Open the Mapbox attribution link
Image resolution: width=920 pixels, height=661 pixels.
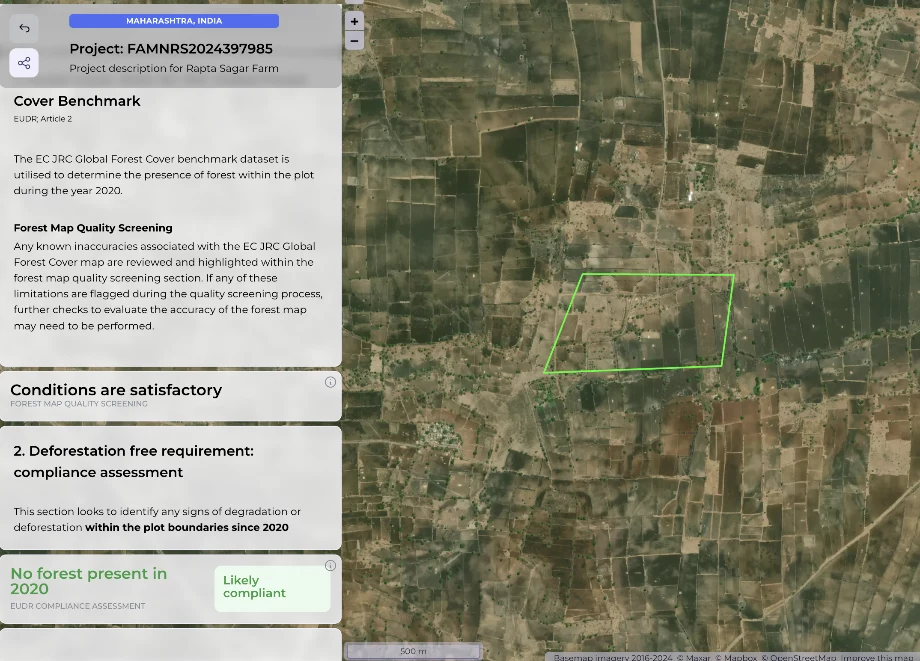[736, 657]
